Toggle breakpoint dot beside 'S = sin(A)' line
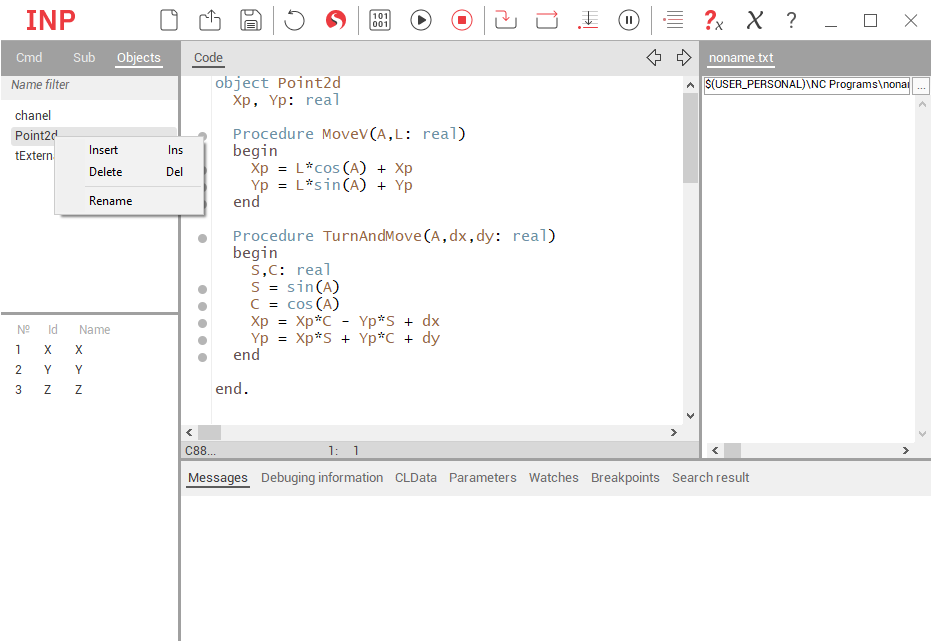The width and height of the screenshot is (932, 641). [203, 288]
